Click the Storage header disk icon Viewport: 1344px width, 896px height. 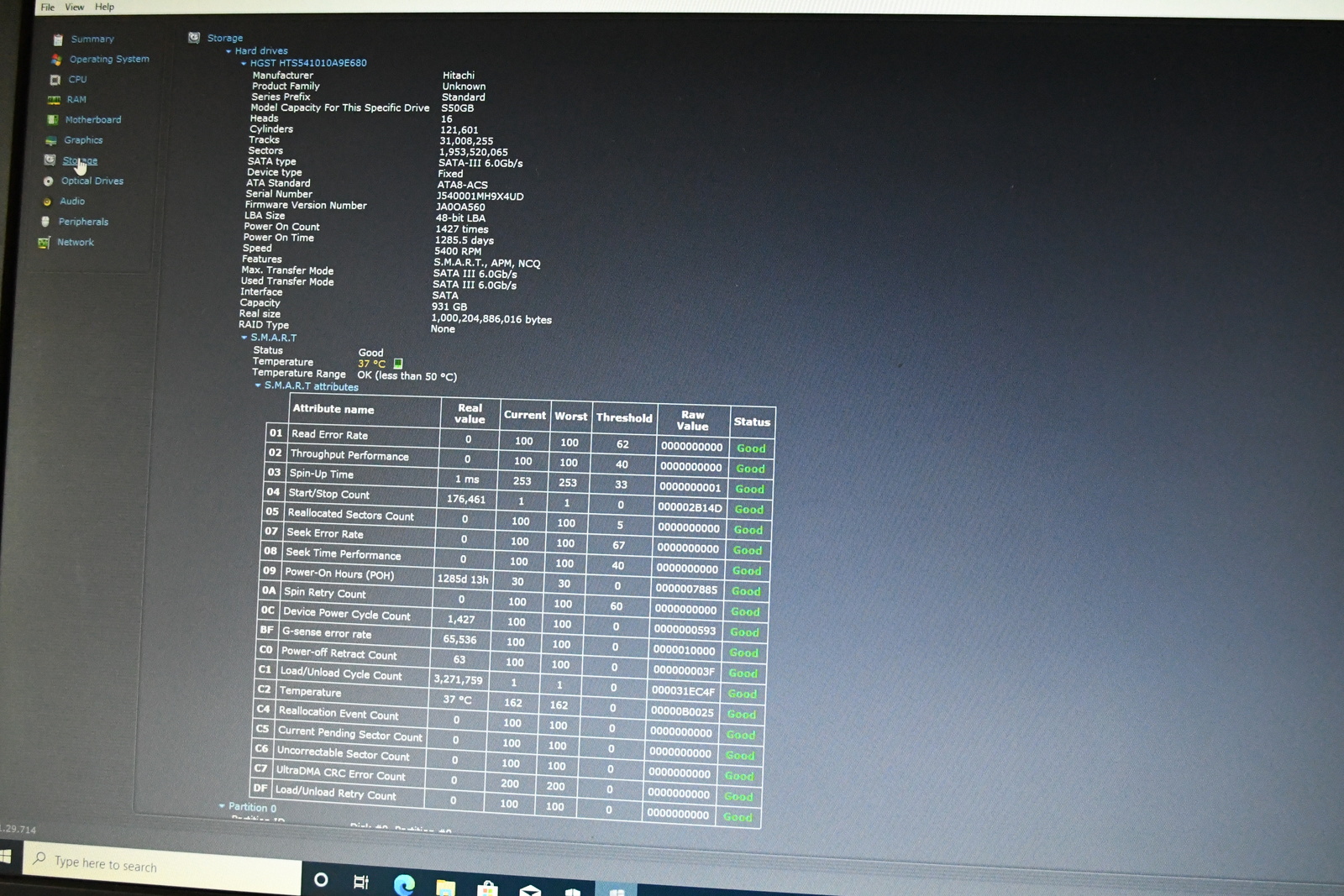point(194,38)
